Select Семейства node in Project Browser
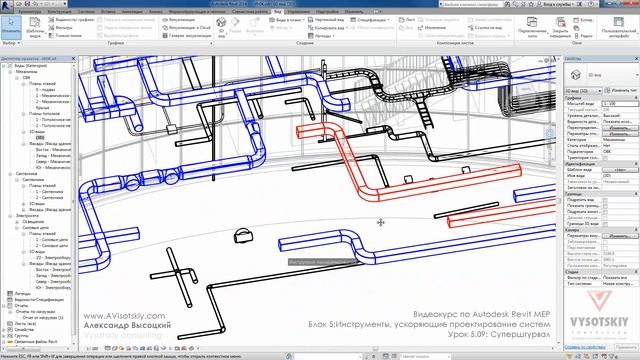This screenshot has width=640, height=360. tap(24, 329)
